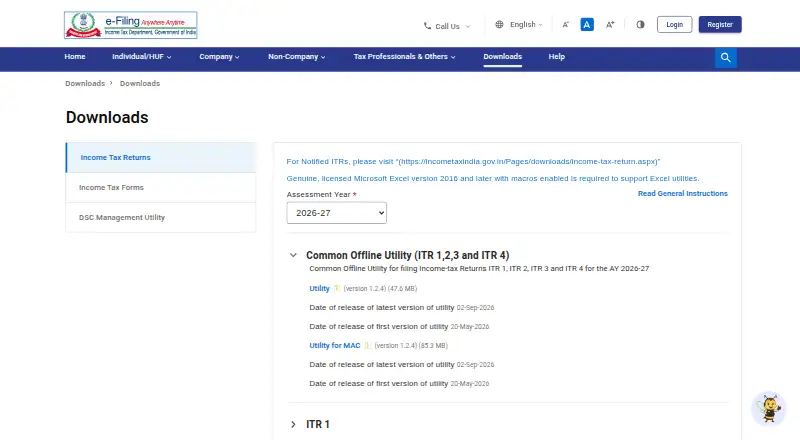Switch to Income Tax Forms tab

(x=161, y=187)
